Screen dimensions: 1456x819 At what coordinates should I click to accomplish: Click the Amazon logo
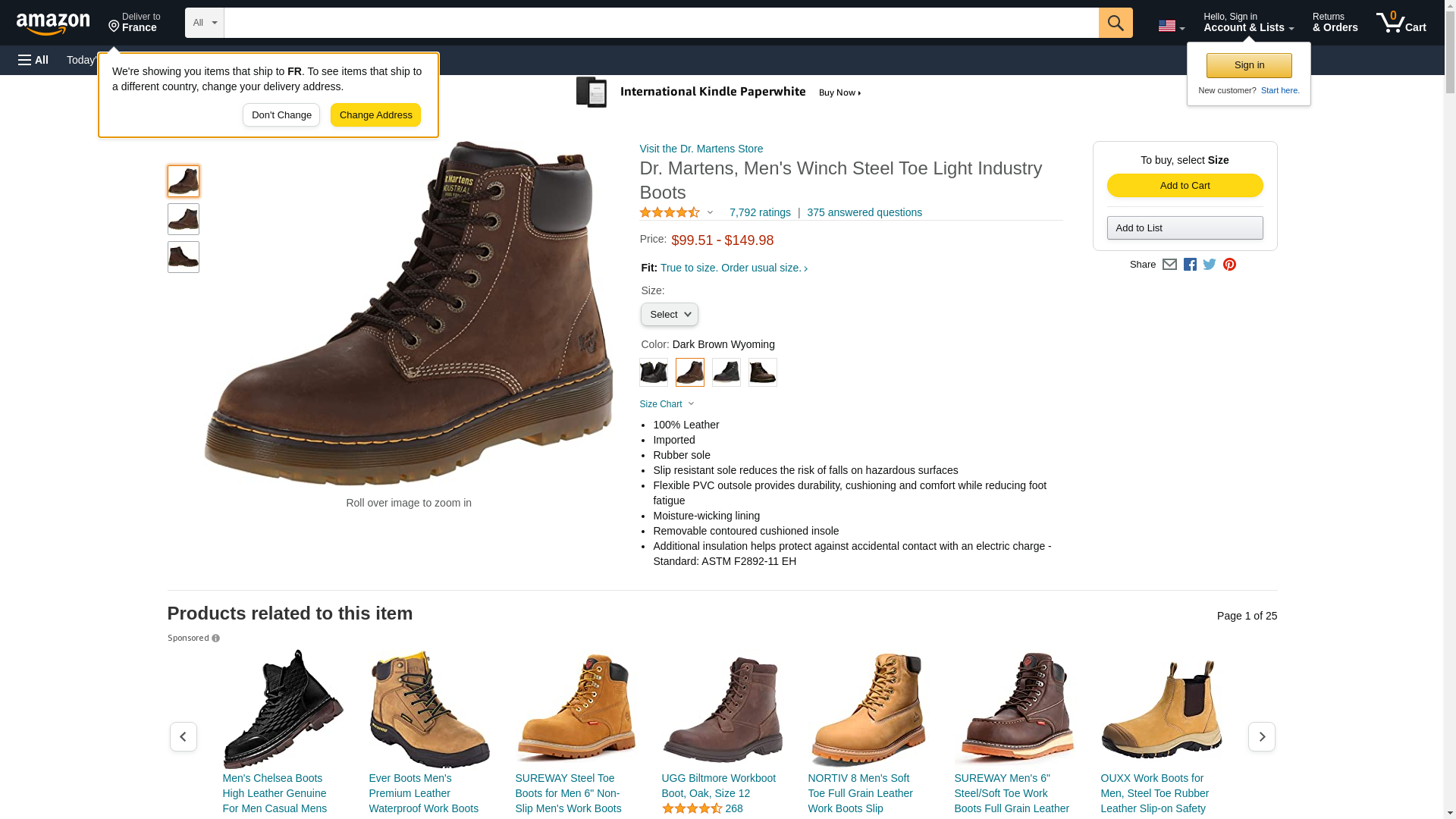pos(53,24)
